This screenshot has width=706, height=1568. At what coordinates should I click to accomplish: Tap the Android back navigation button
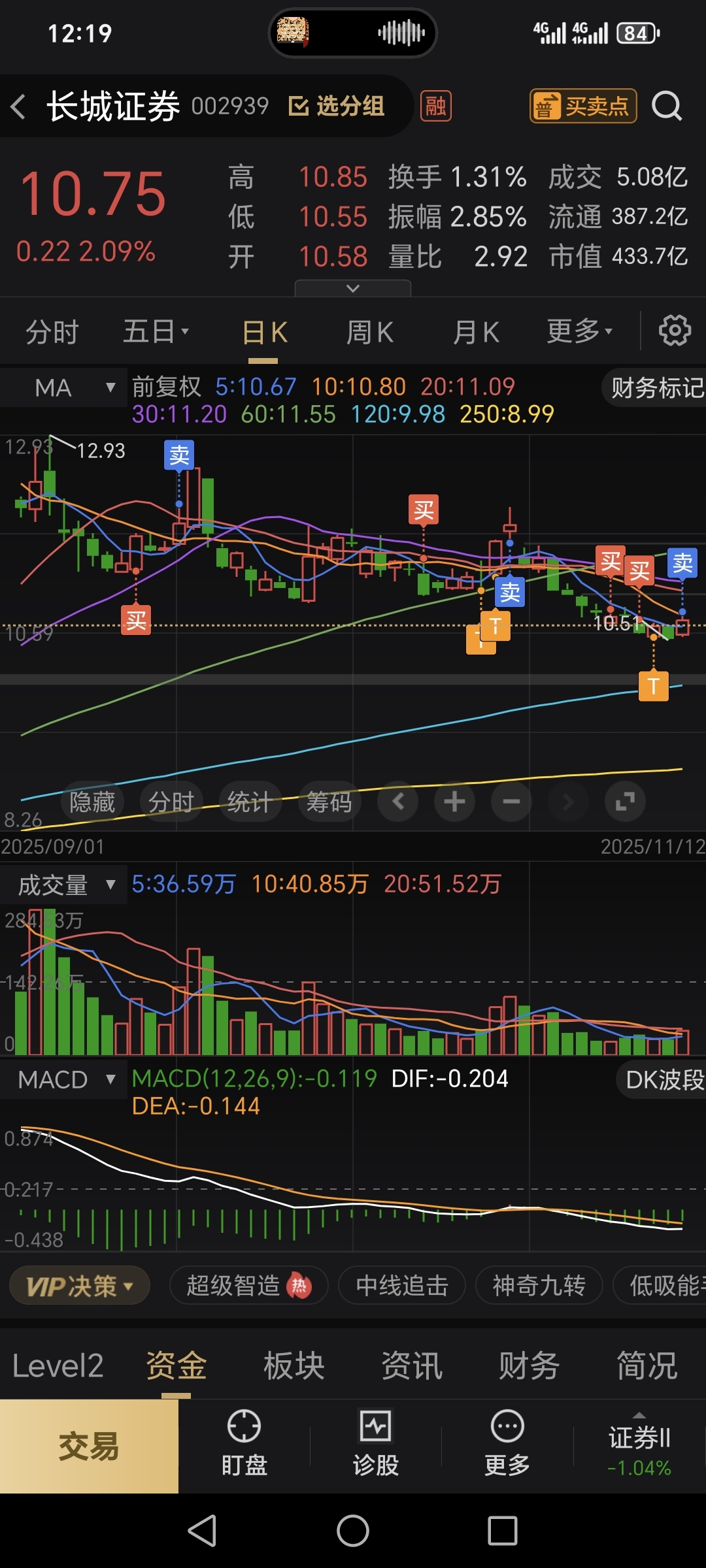click(202, 1531)
